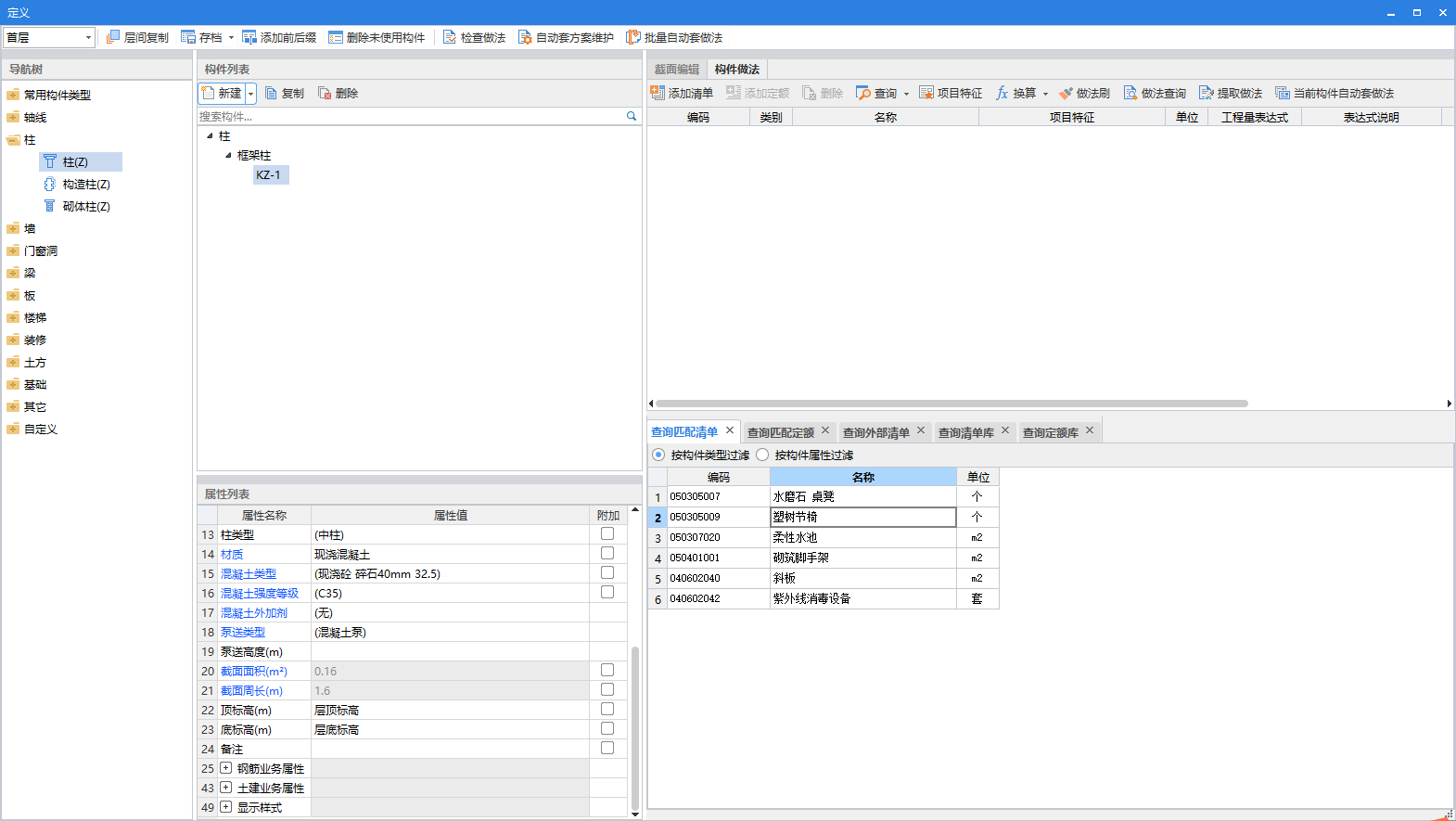The image size is (1456, 821).
Task: Click the 查询 magnifier icon
Action: (x=863, y=93)
